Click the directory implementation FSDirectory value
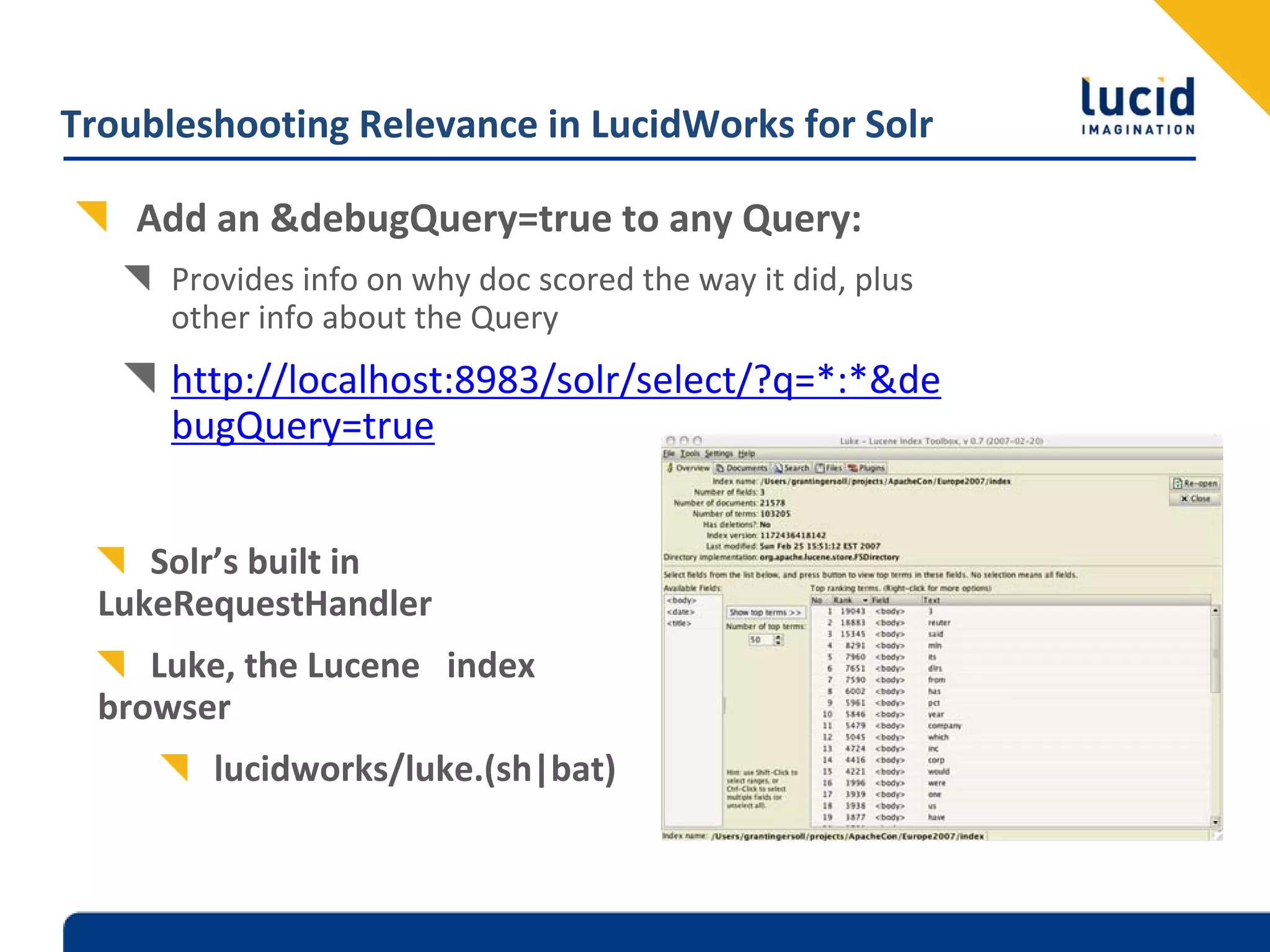This screenshot has height=952, width=1270. (830, 557)
